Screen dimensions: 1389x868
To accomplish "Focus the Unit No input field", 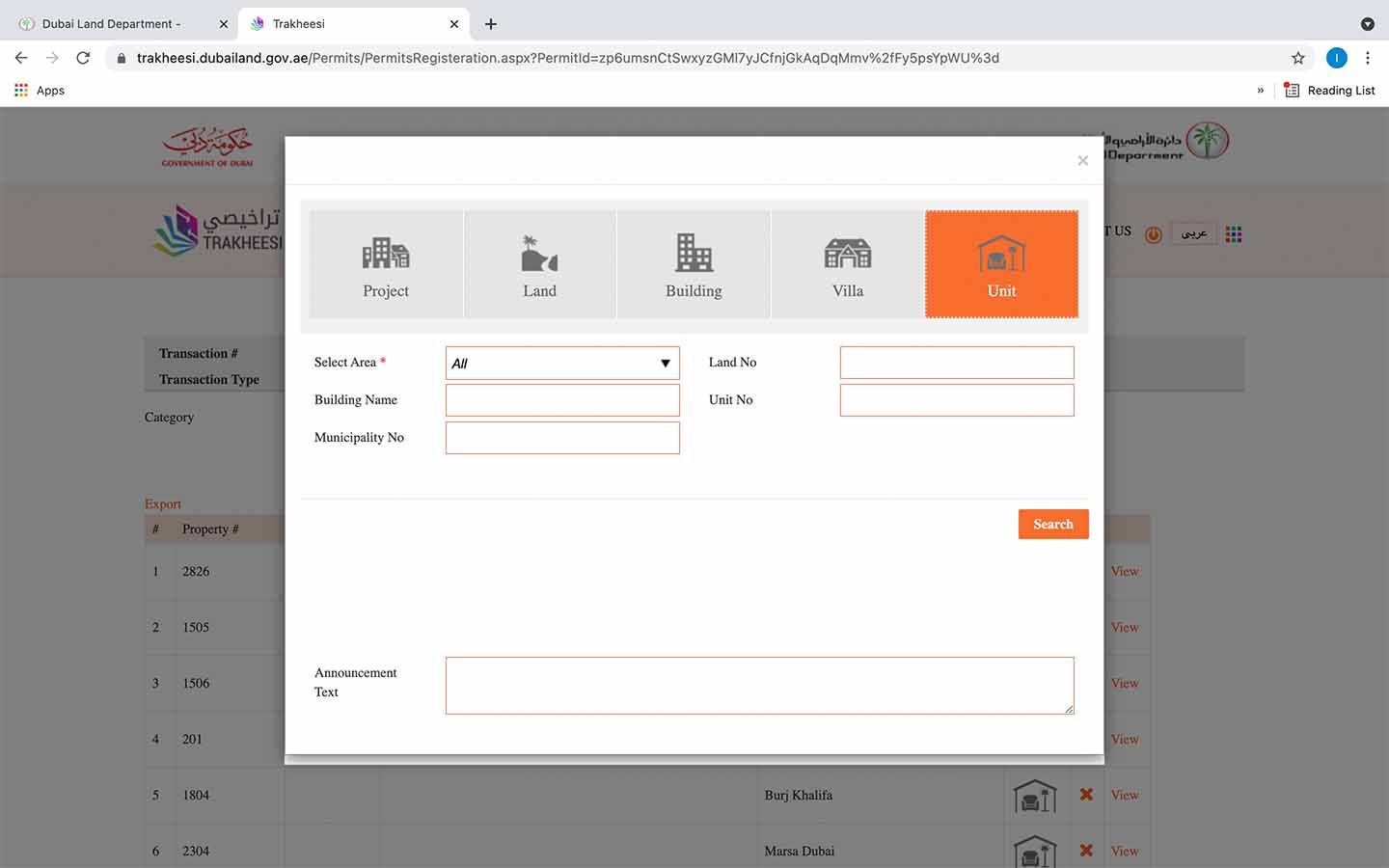I will pyautogui.click(x=956, y=400).
